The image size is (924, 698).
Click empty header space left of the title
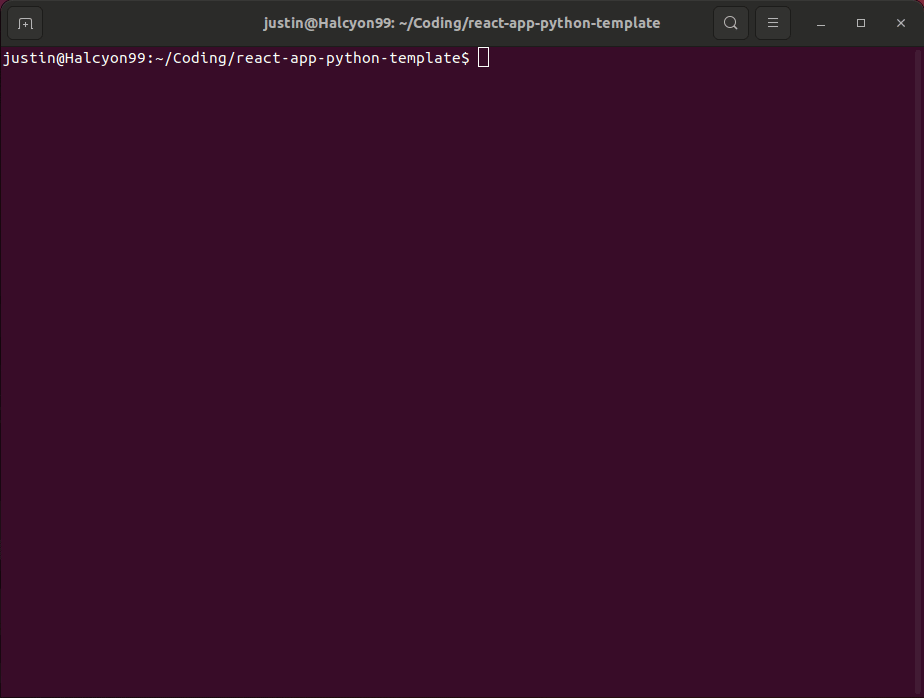click(x=150, y=23)
